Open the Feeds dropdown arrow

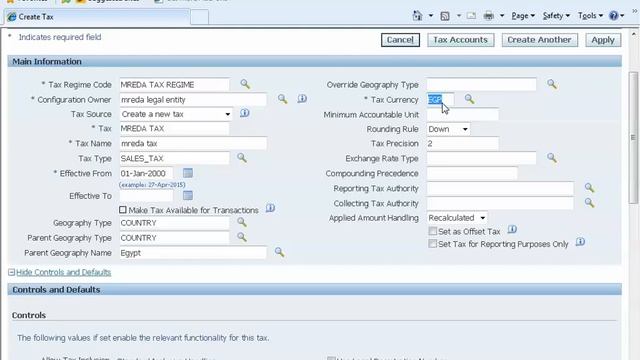pos(459,16)
